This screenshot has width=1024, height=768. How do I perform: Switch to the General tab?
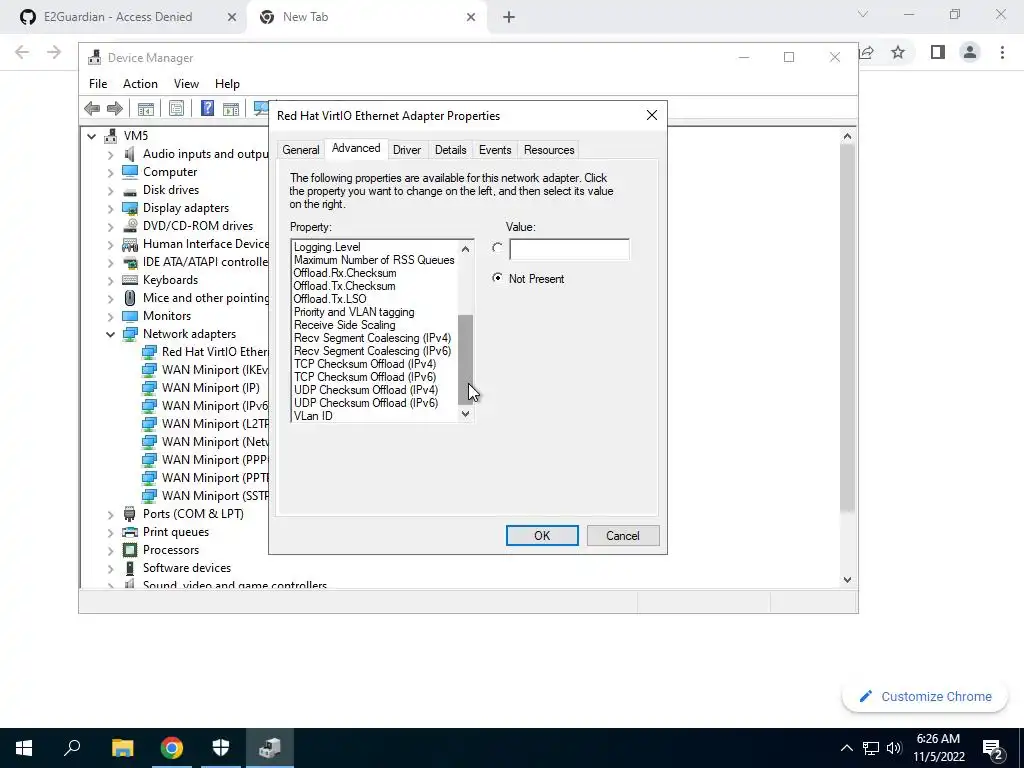tap(300, 150)
